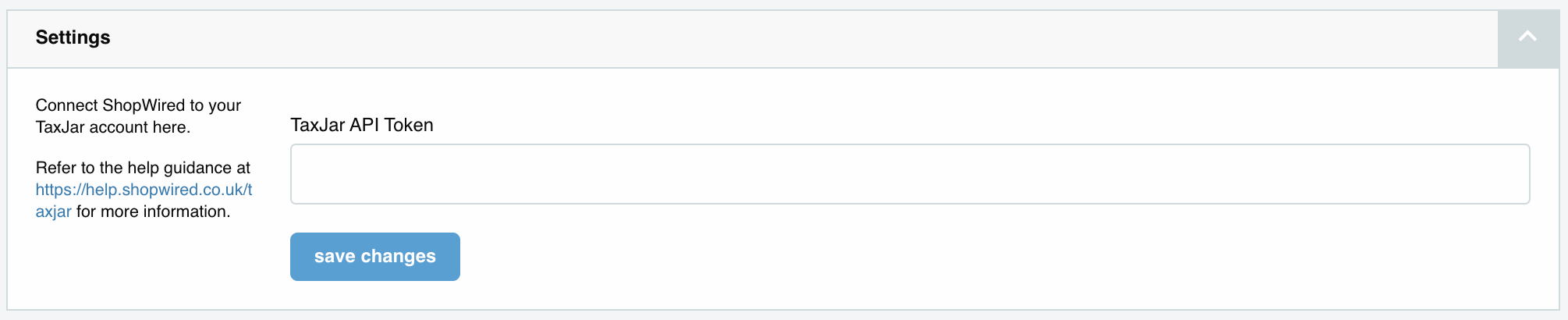Viewport: 1568px width, 320px height.
Task: Click the "TaxJar account here." text line
Action: tap(113, 127)
